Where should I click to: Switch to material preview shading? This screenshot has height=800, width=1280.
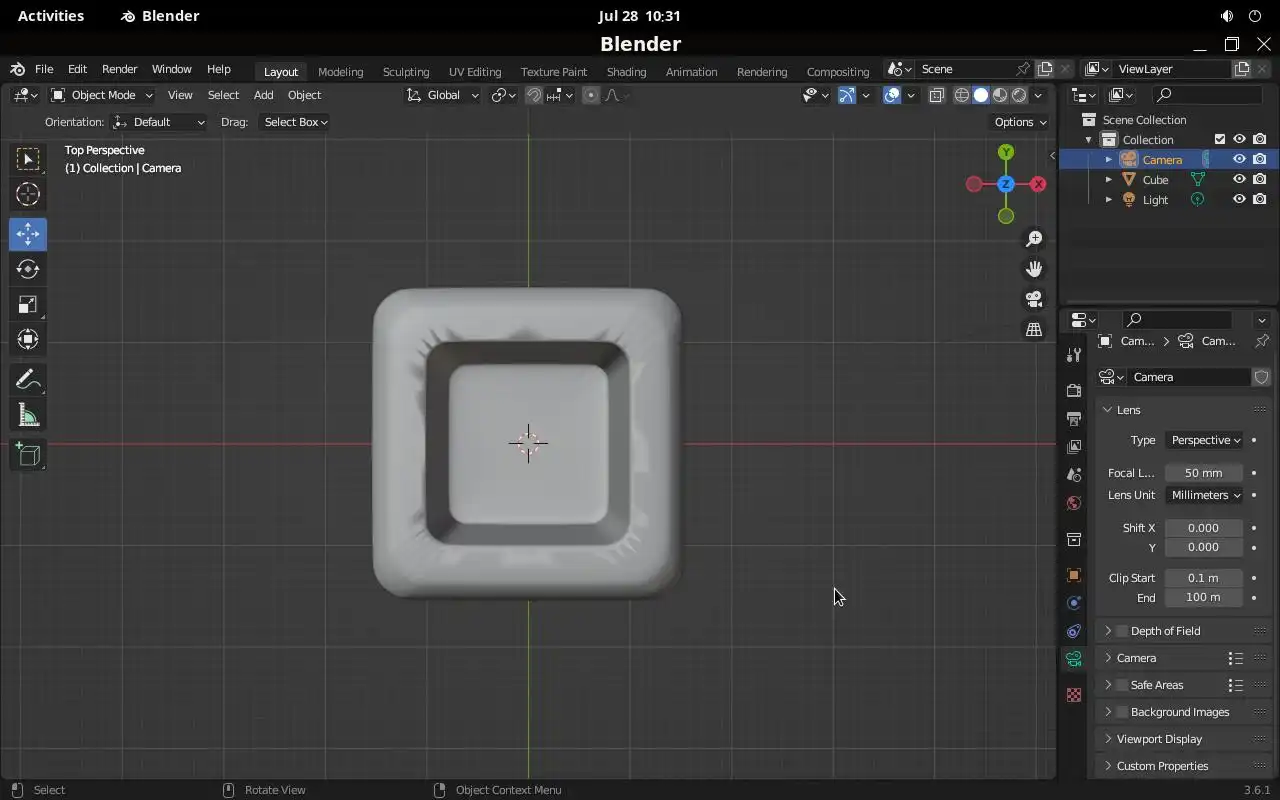[1000, 95]
